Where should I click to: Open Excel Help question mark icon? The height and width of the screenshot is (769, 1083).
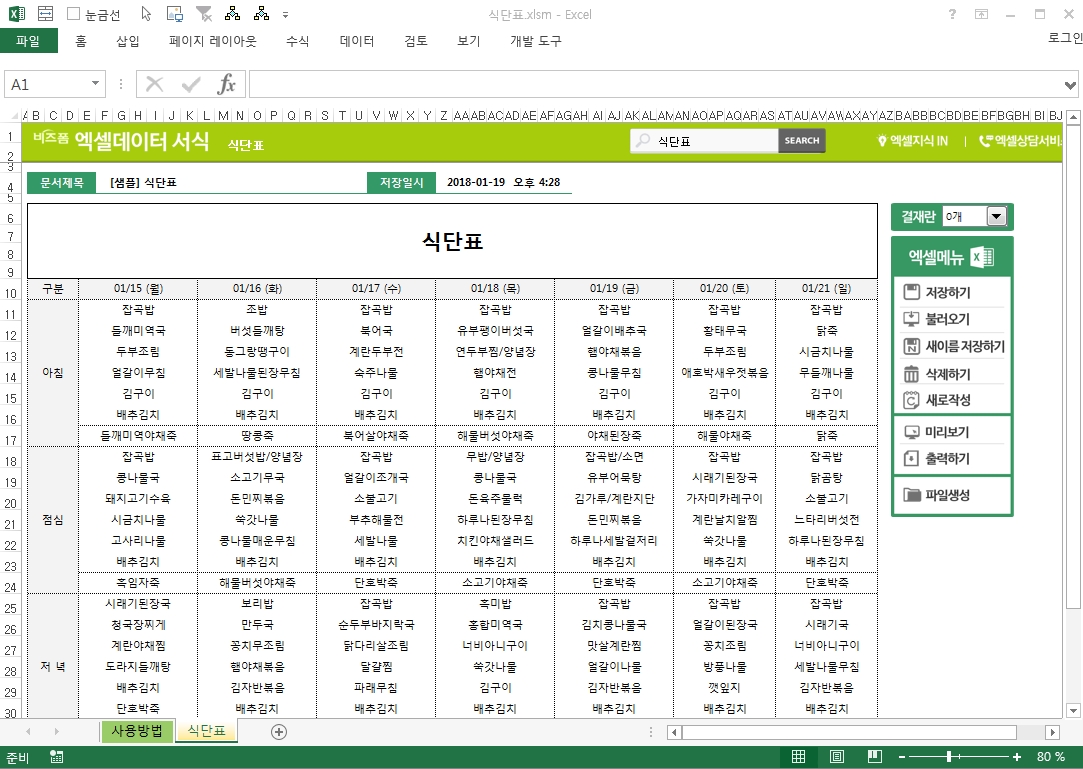click(952, 14)
